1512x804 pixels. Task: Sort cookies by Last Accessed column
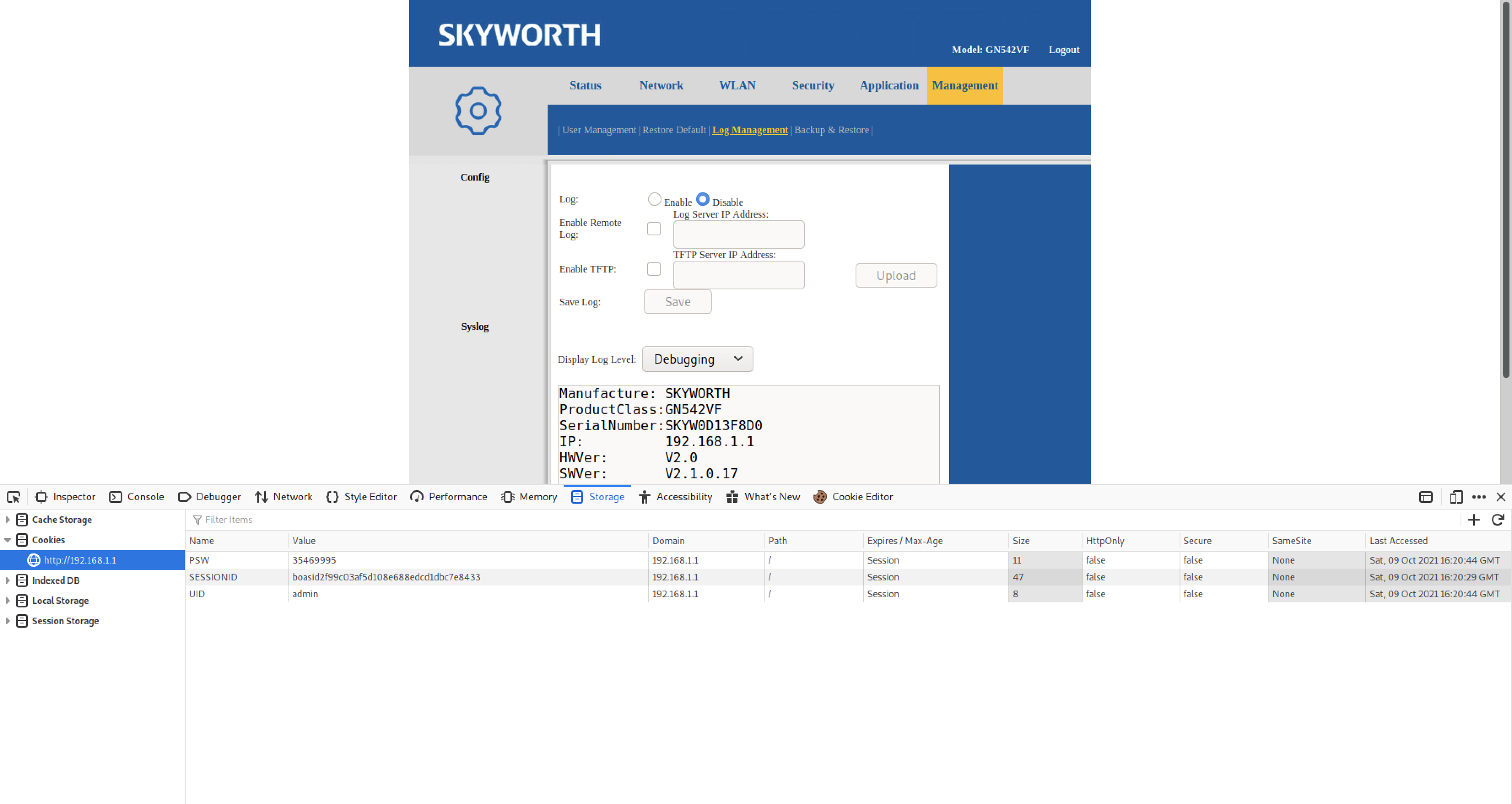[x=1438, y=540]
